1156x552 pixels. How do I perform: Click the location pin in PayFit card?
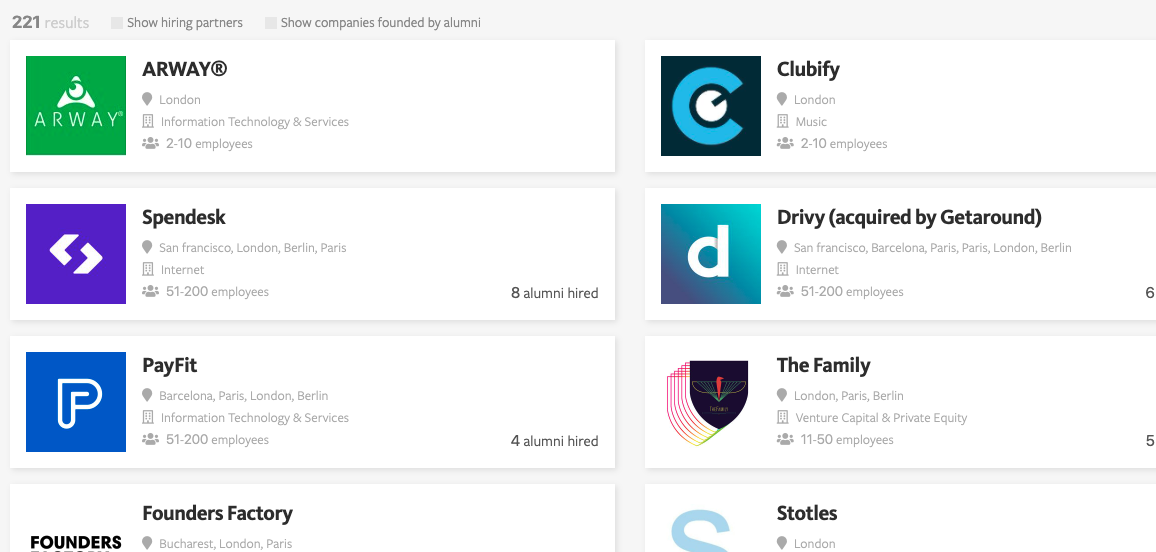(147, 395)
